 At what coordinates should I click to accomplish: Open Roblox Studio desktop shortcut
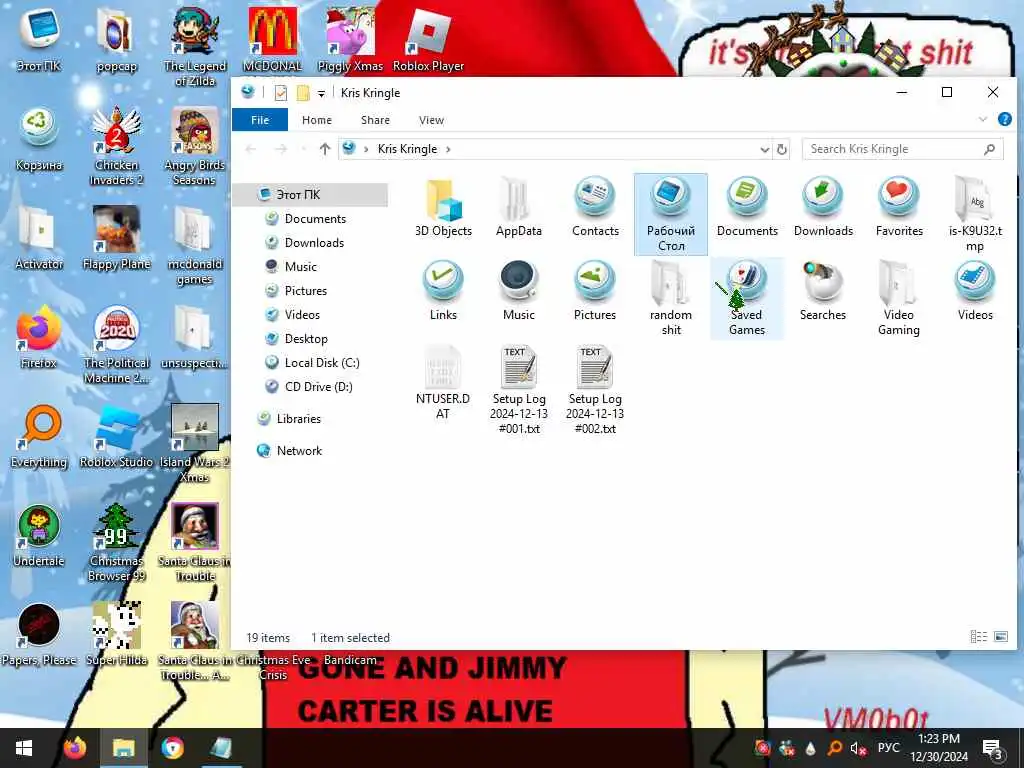[x=116, y=436]
